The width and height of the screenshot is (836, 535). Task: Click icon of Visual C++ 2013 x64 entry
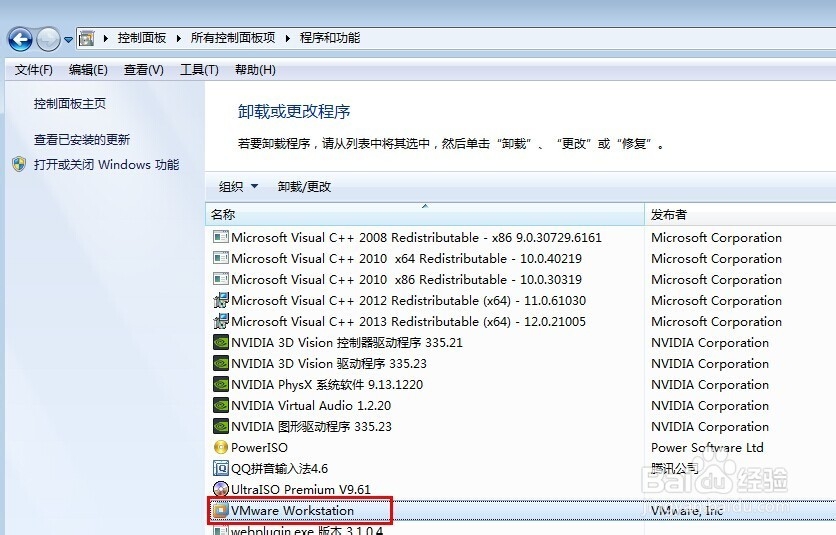221,321
